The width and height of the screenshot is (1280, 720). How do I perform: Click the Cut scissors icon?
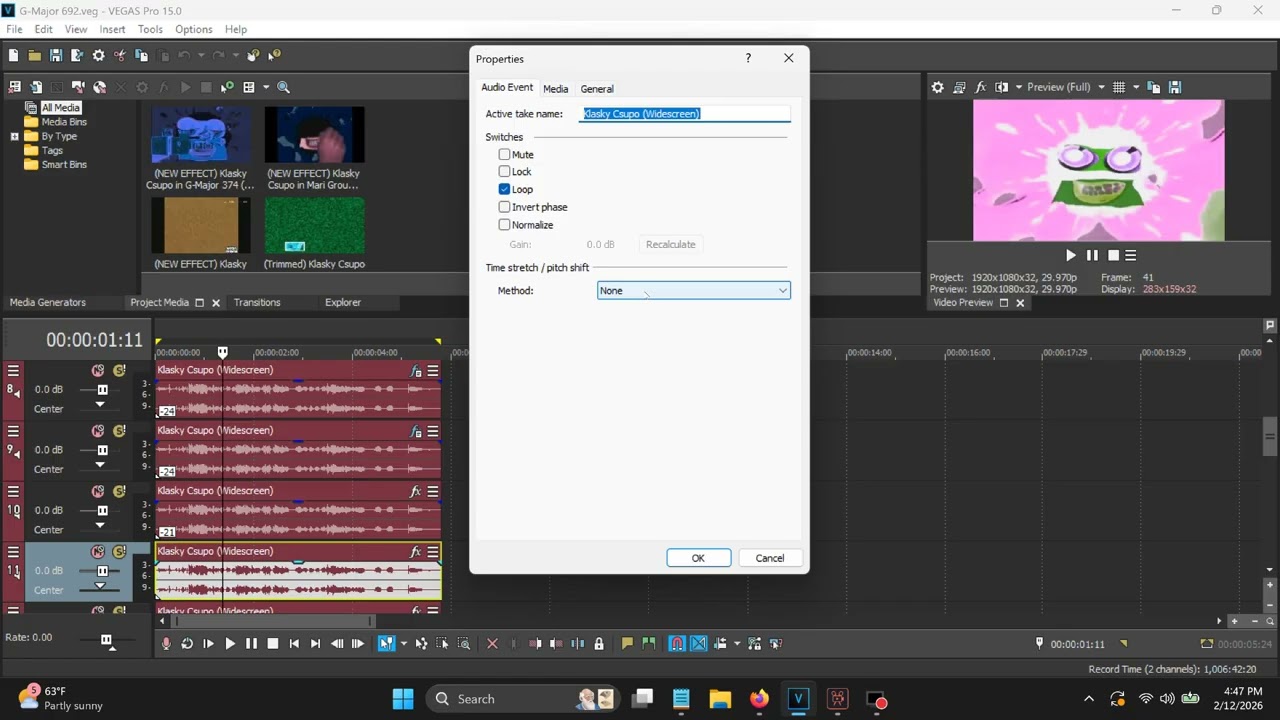[120, 56]
